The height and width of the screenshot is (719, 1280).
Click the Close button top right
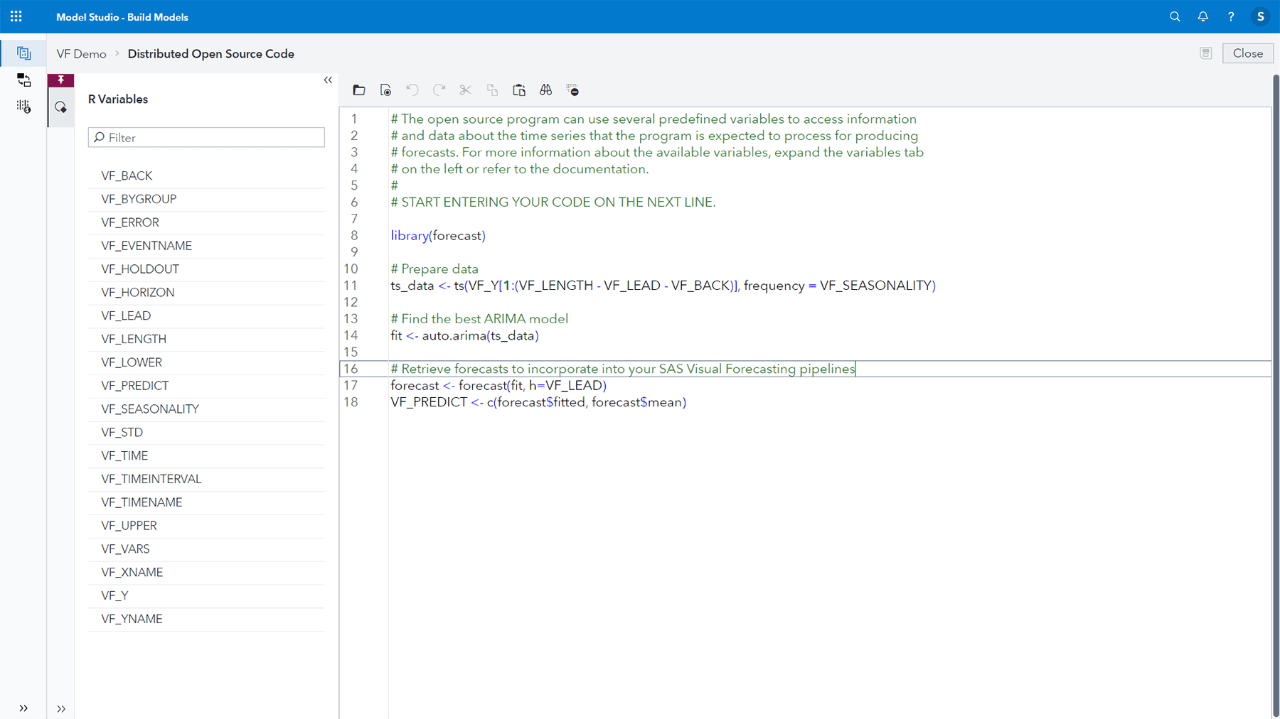click(x=1247, y=53)
